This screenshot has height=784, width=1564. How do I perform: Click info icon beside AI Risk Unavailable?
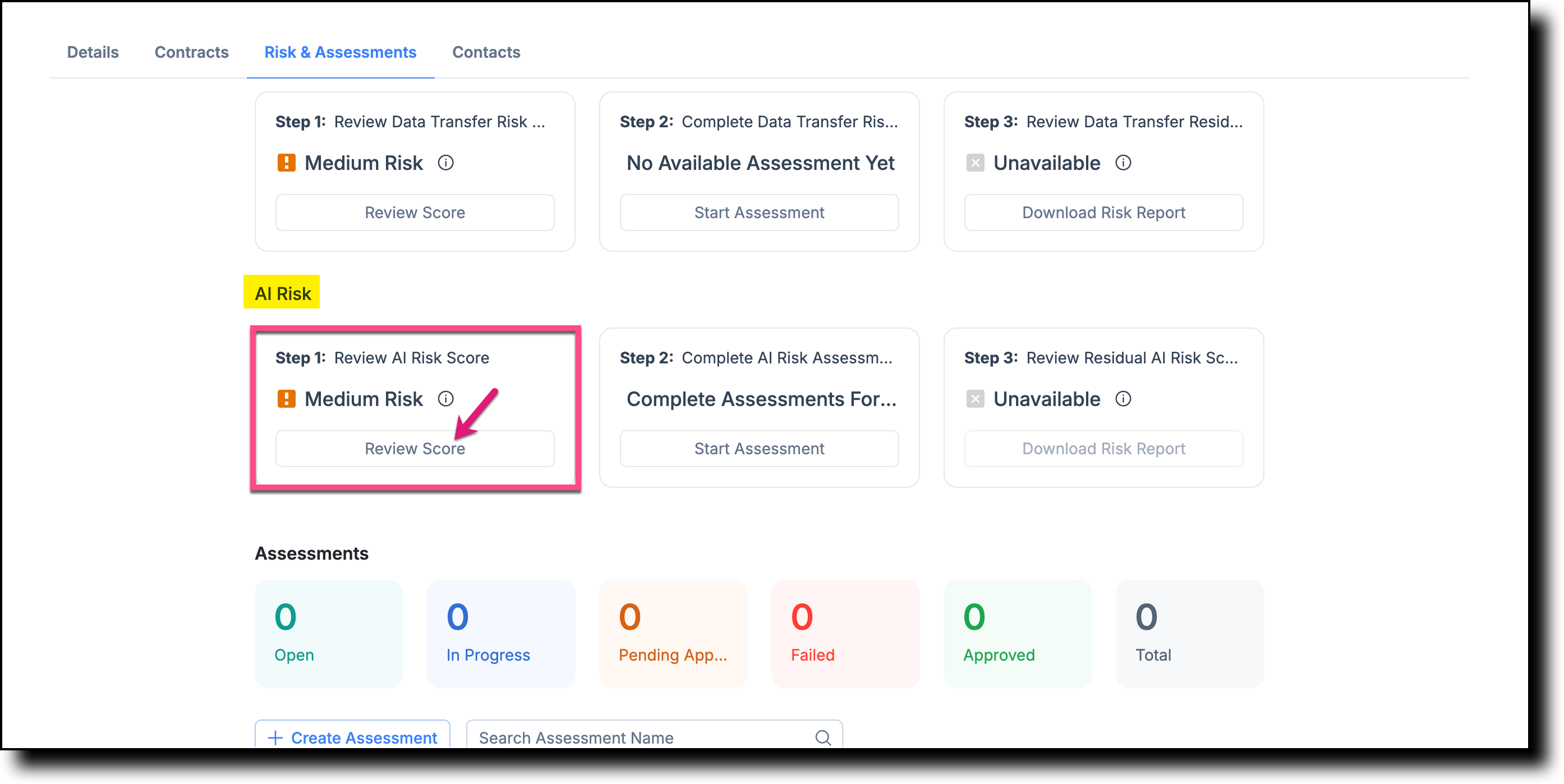click(x=1123, y=399)
